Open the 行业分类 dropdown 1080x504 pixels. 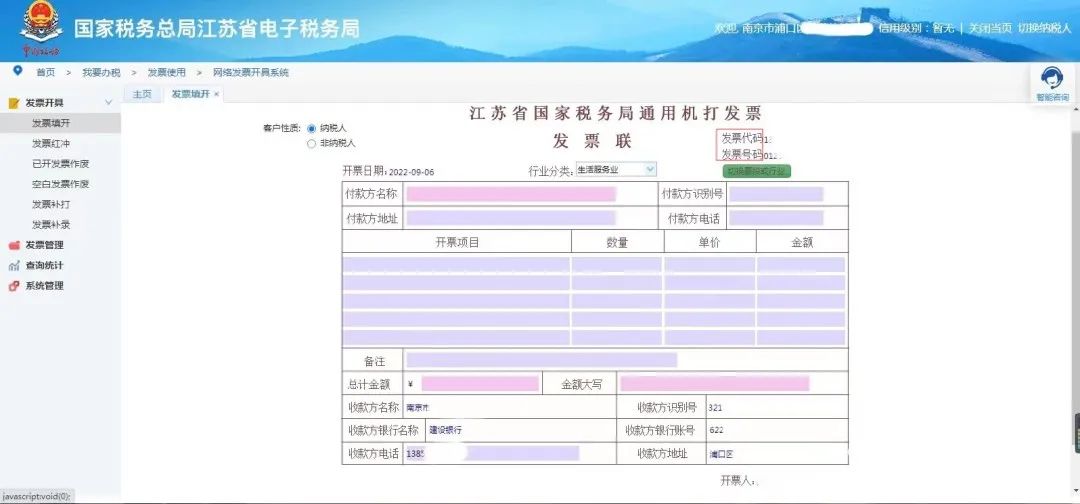(616, 169)
